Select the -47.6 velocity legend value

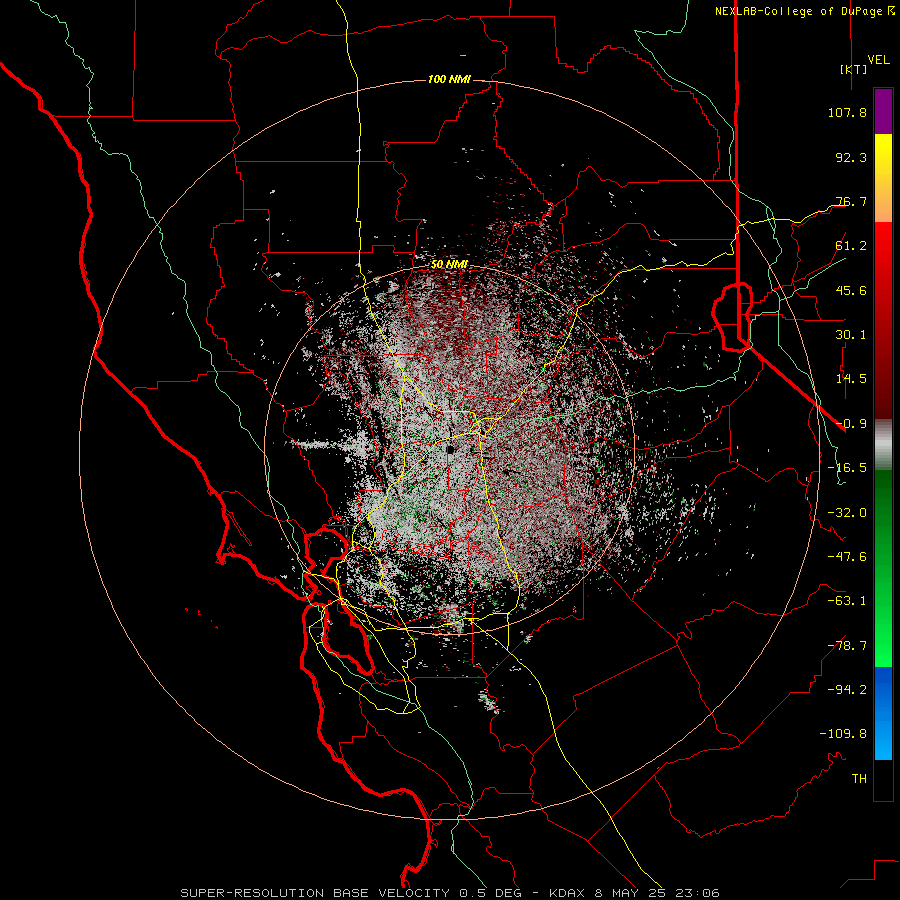click(847, 557)
